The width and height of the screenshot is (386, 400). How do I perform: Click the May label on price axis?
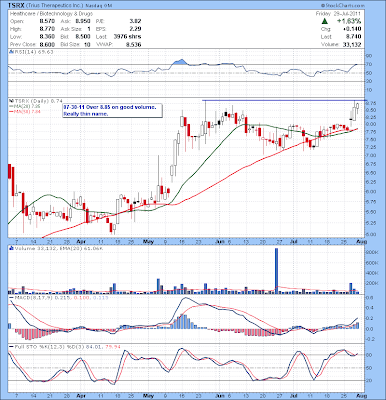(x=148, y=241)
